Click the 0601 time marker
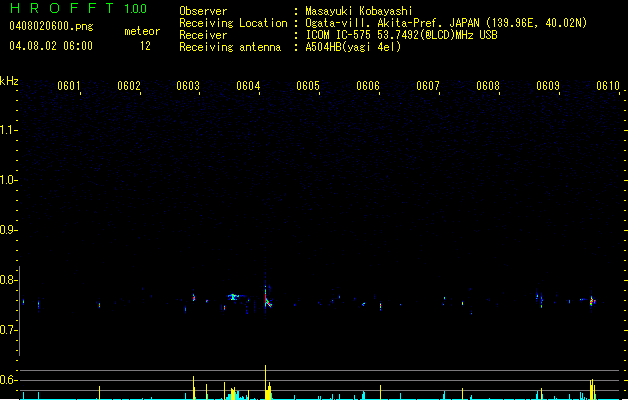 pyautogui.click(x=69, y=86)
